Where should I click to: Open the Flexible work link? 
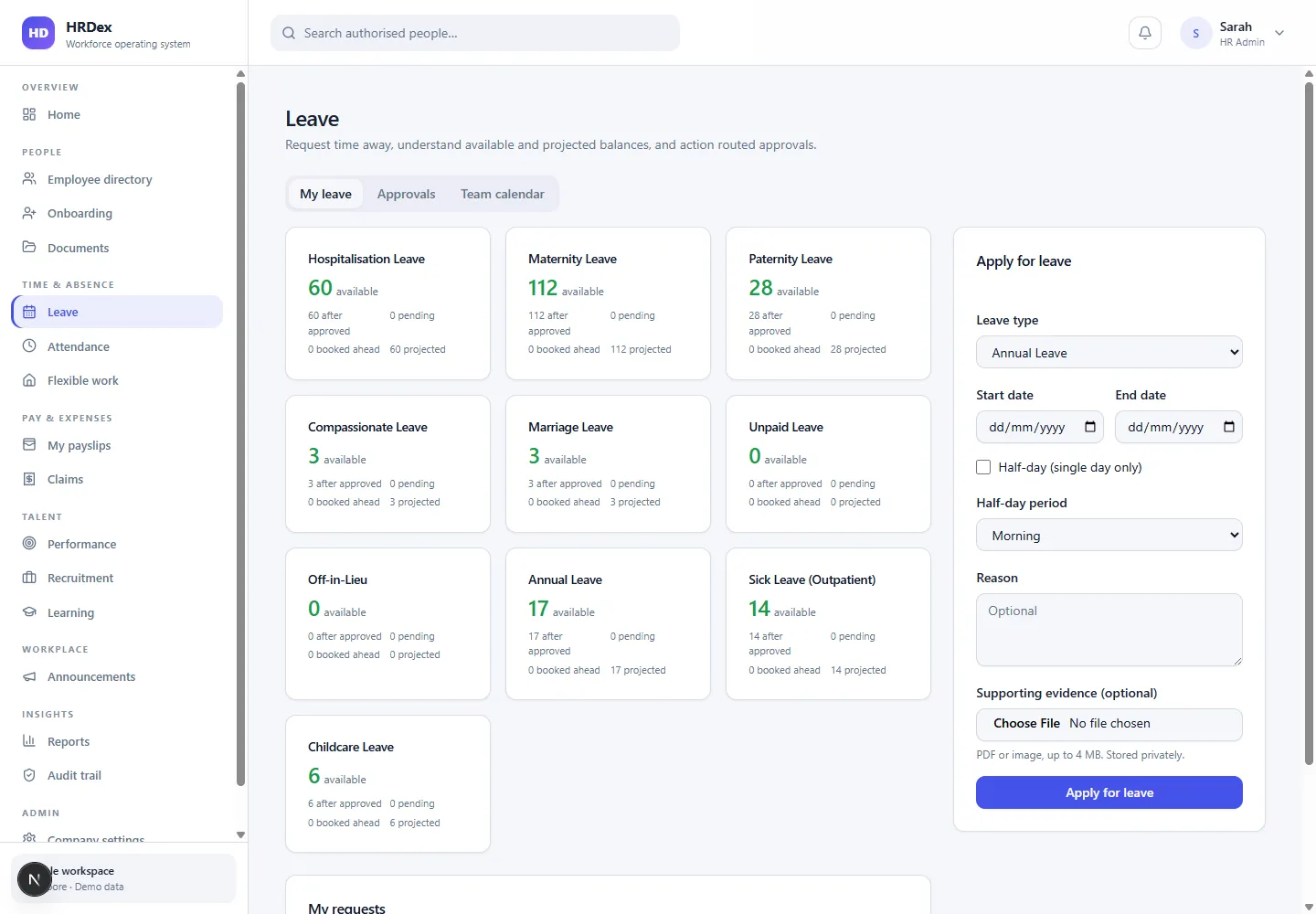[117, 380]
